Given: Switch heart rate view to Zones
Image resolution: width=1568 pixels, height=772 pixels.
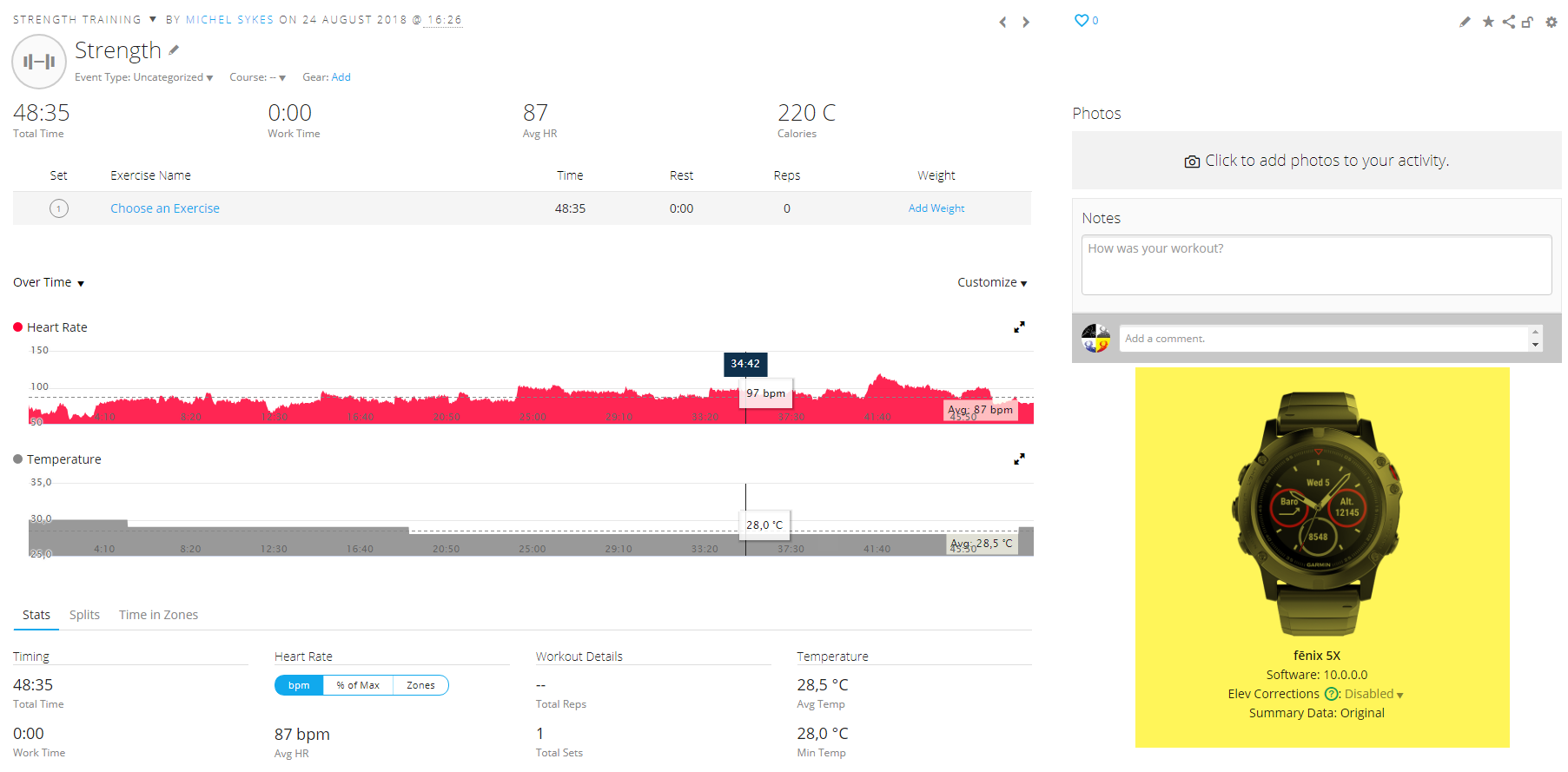Looking at the screenshot, I should 420,685.
